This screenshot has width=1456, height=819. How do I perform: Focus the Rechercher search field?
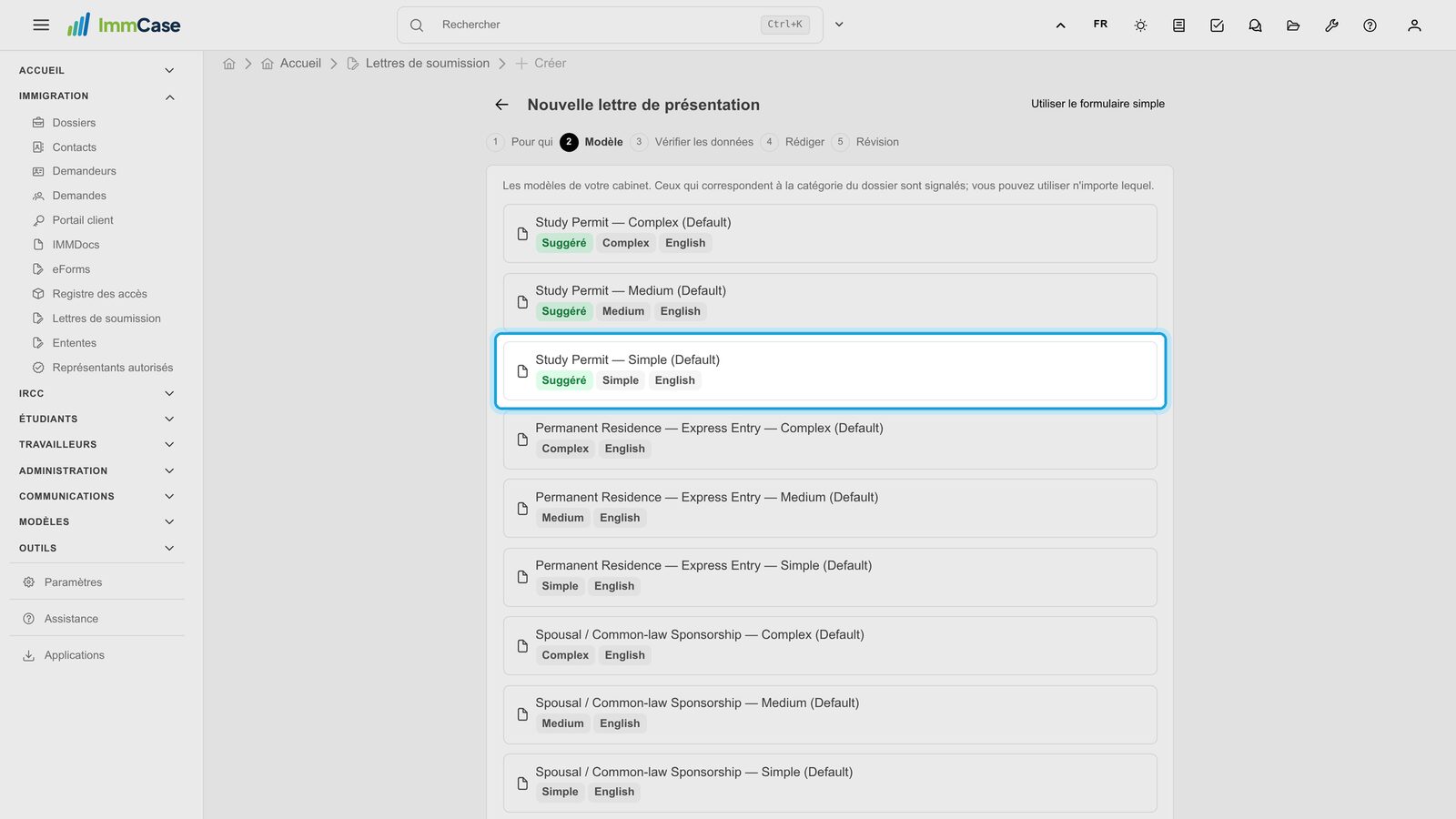(610, 25)
